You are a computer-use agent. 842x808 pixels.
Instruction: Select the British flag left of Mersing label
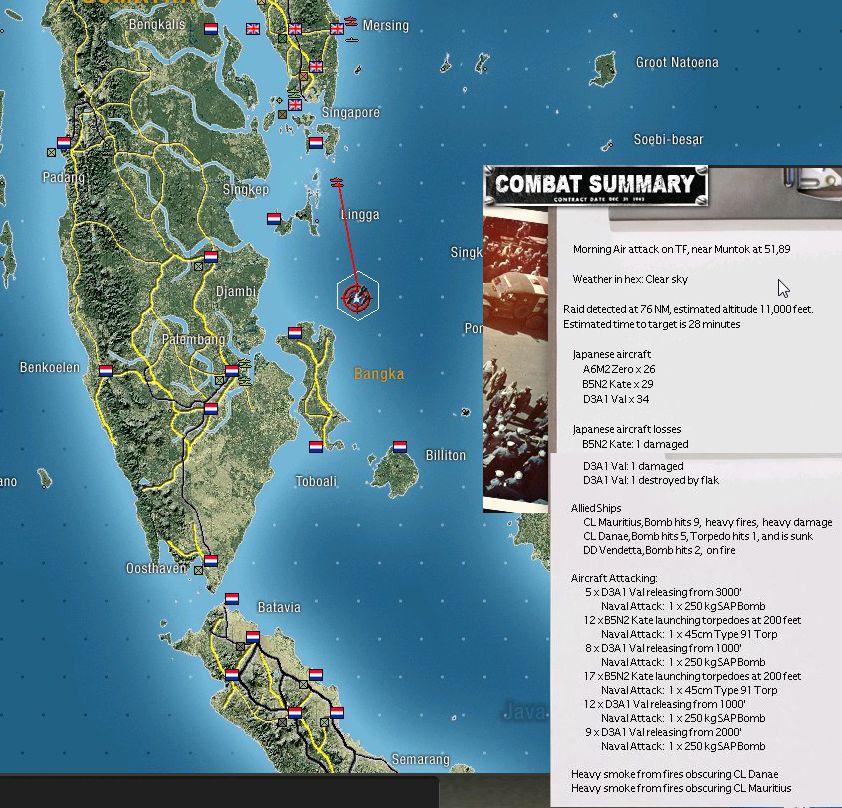(x=337, y=28)
